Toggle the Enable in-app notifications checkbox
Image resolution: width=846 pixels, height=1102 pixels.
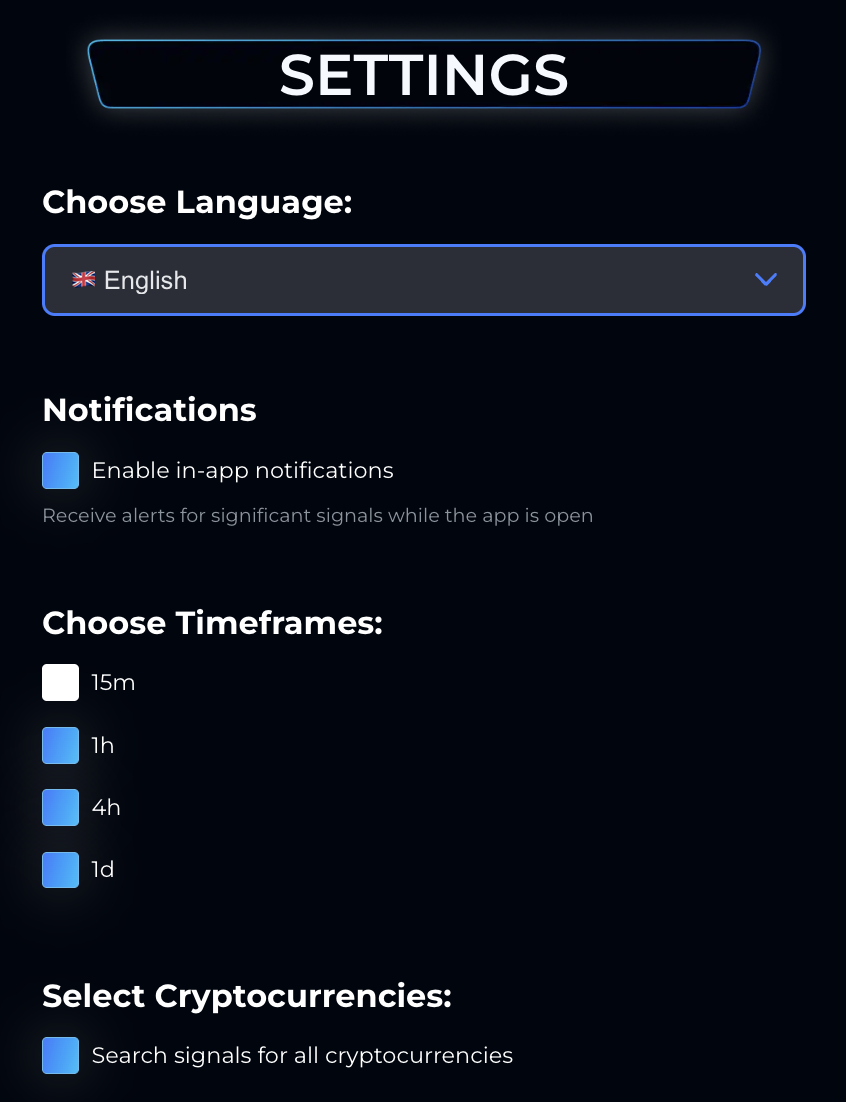coord(61,470)
